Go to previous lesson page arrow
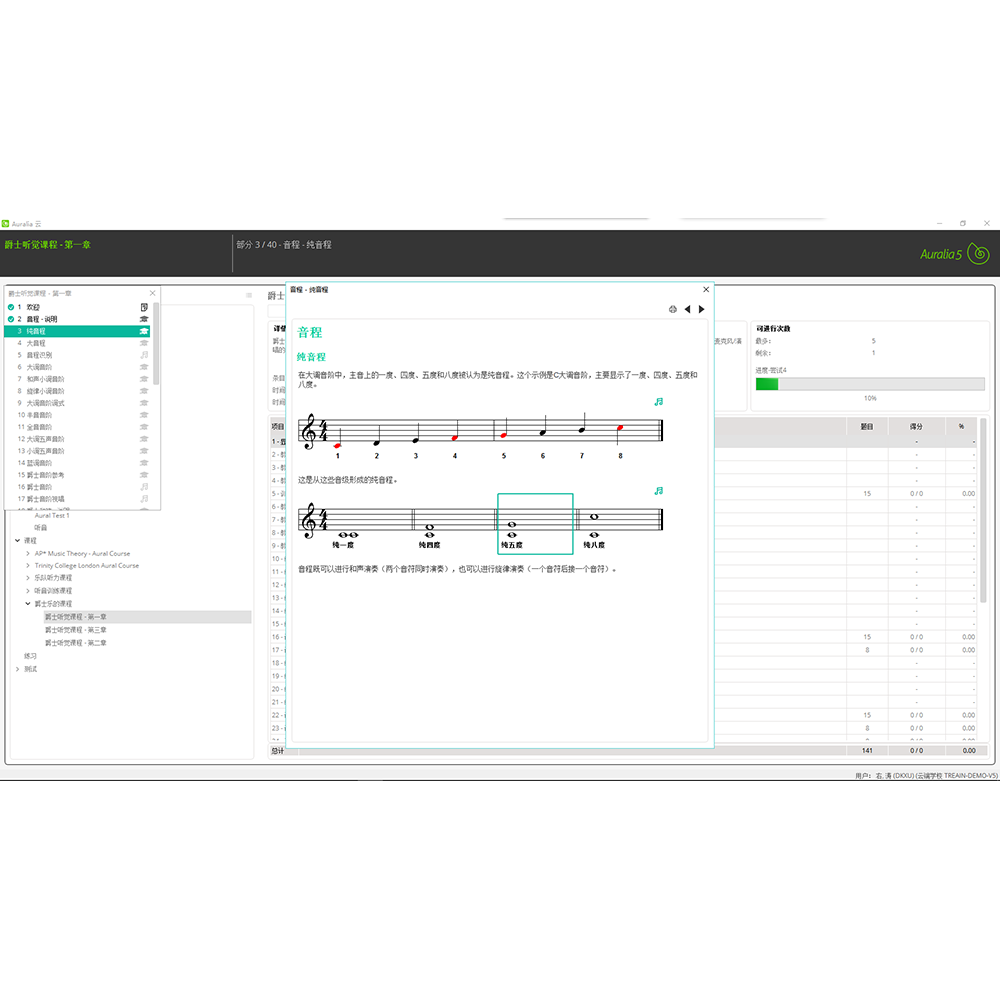Screen dimensions: 1000x1000 pyautogui.click(x=687, y=310)
